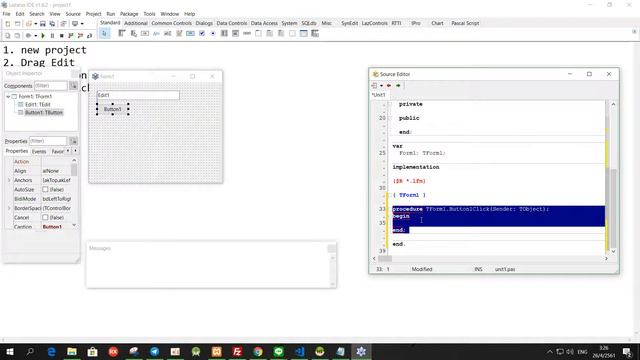Image resolution: width=640 pixels, height=360 pixels.
Task: Open Google Chrome from the taskbar
Action: (x=258, y=351)
